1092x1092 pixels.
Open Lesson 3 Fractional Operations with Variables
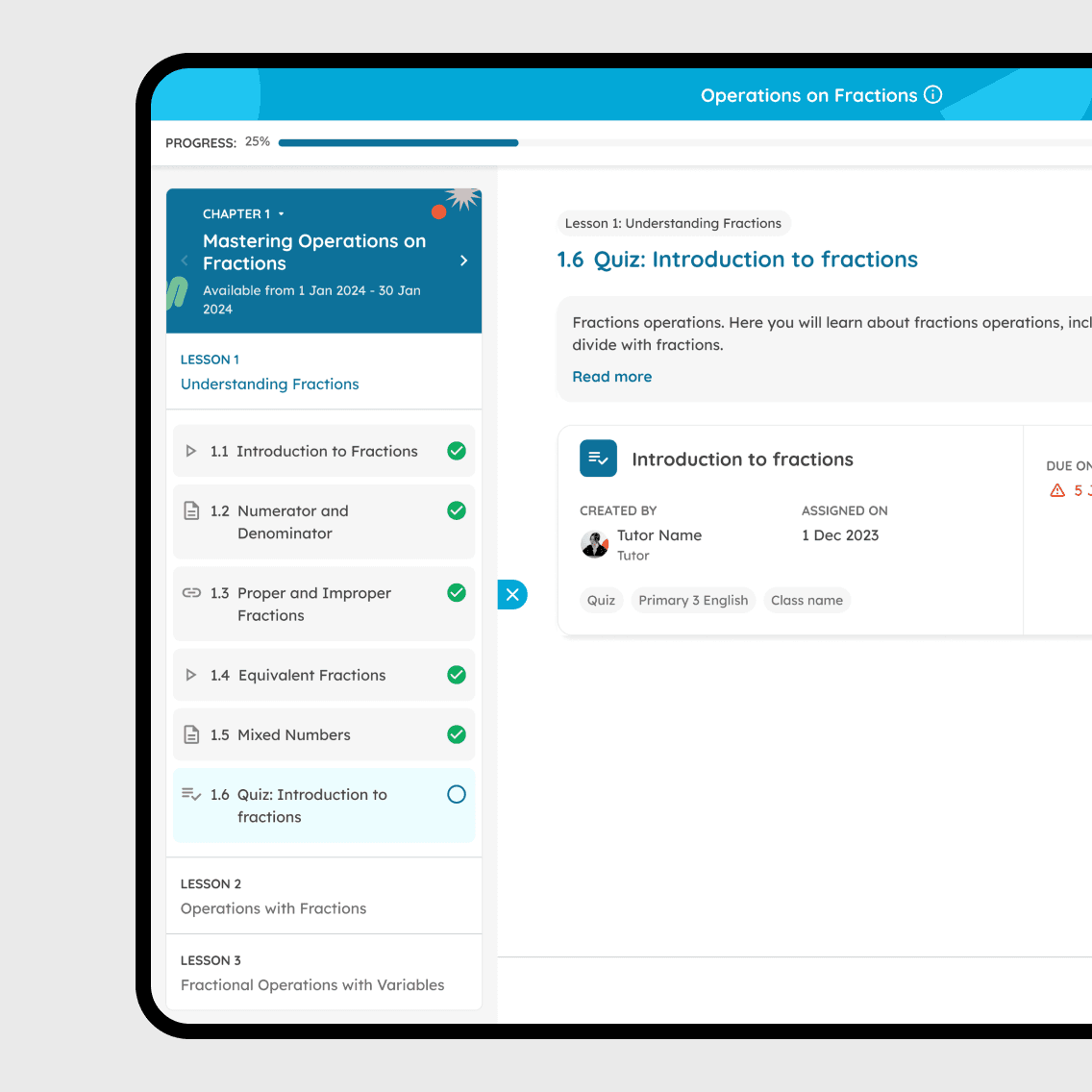click(x=312, y=984)
